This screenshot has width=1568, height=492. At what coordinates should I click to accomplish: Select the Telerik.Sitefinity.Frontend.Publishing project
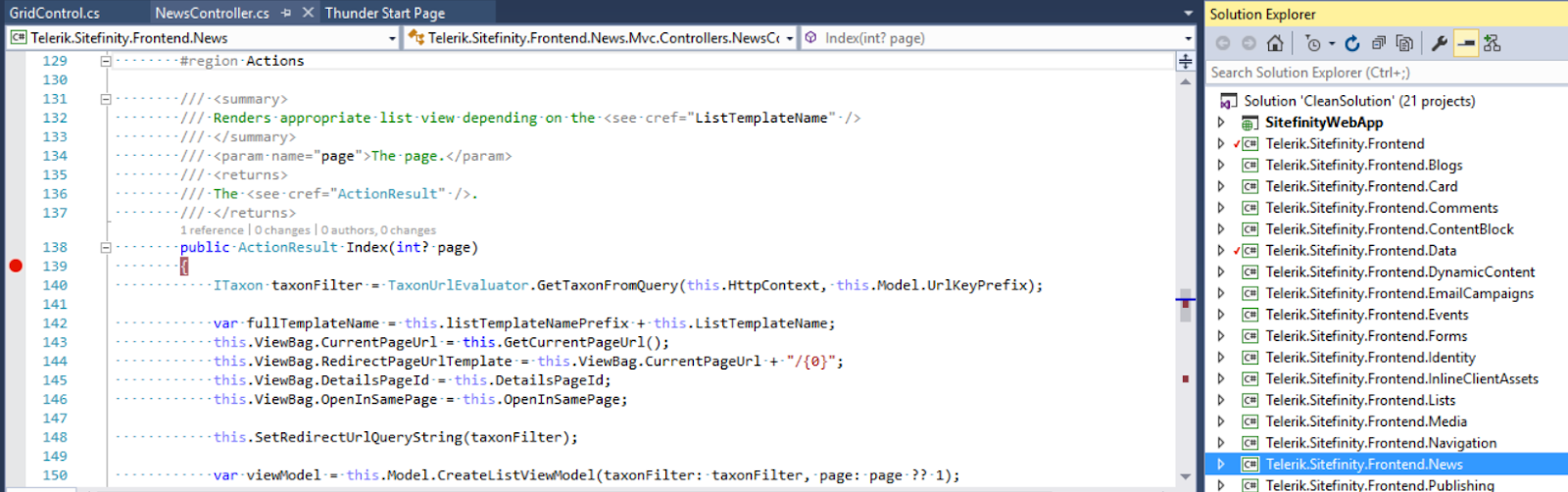1380,485
